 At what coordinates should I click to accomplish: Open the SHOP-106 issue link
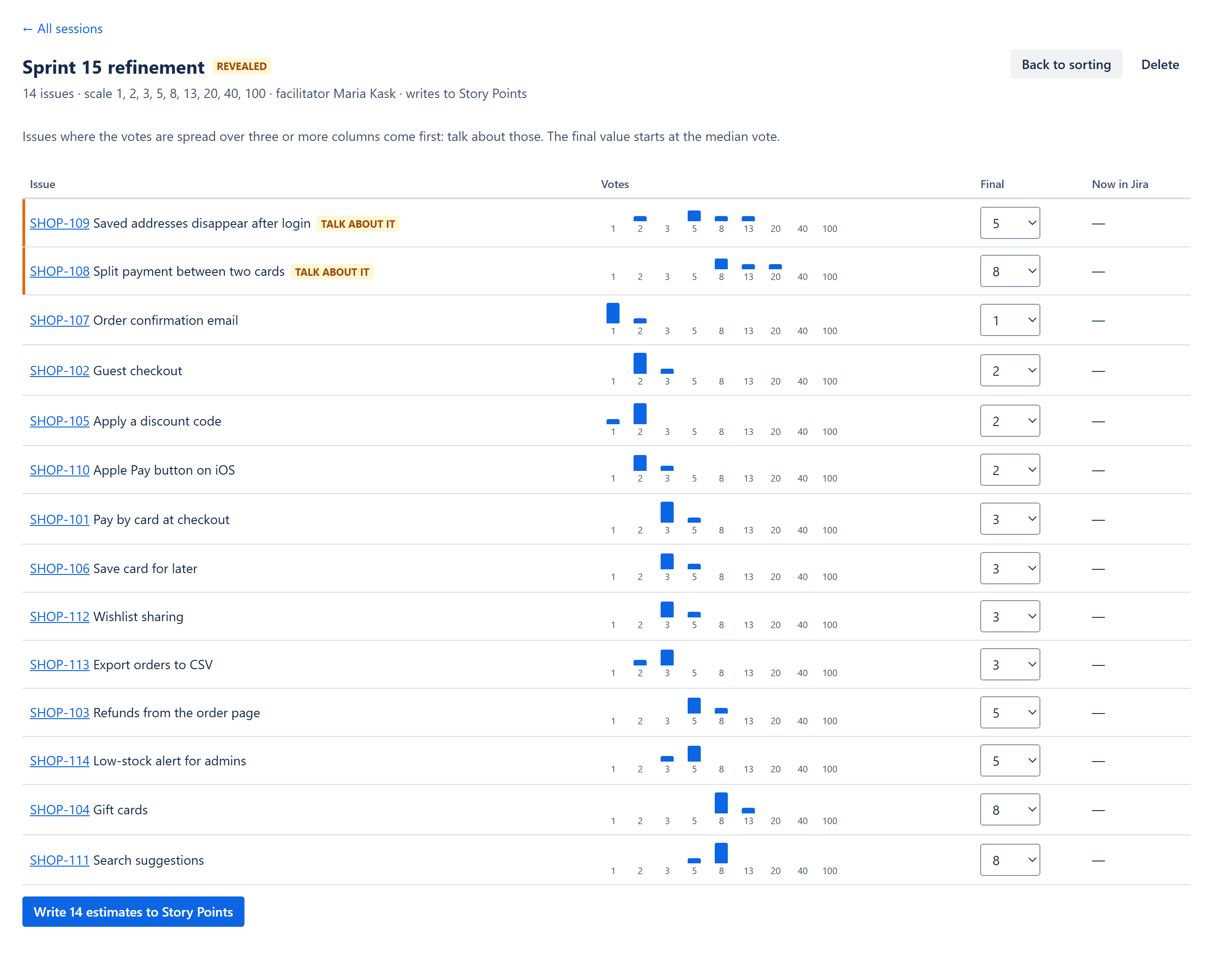[59, 568]
